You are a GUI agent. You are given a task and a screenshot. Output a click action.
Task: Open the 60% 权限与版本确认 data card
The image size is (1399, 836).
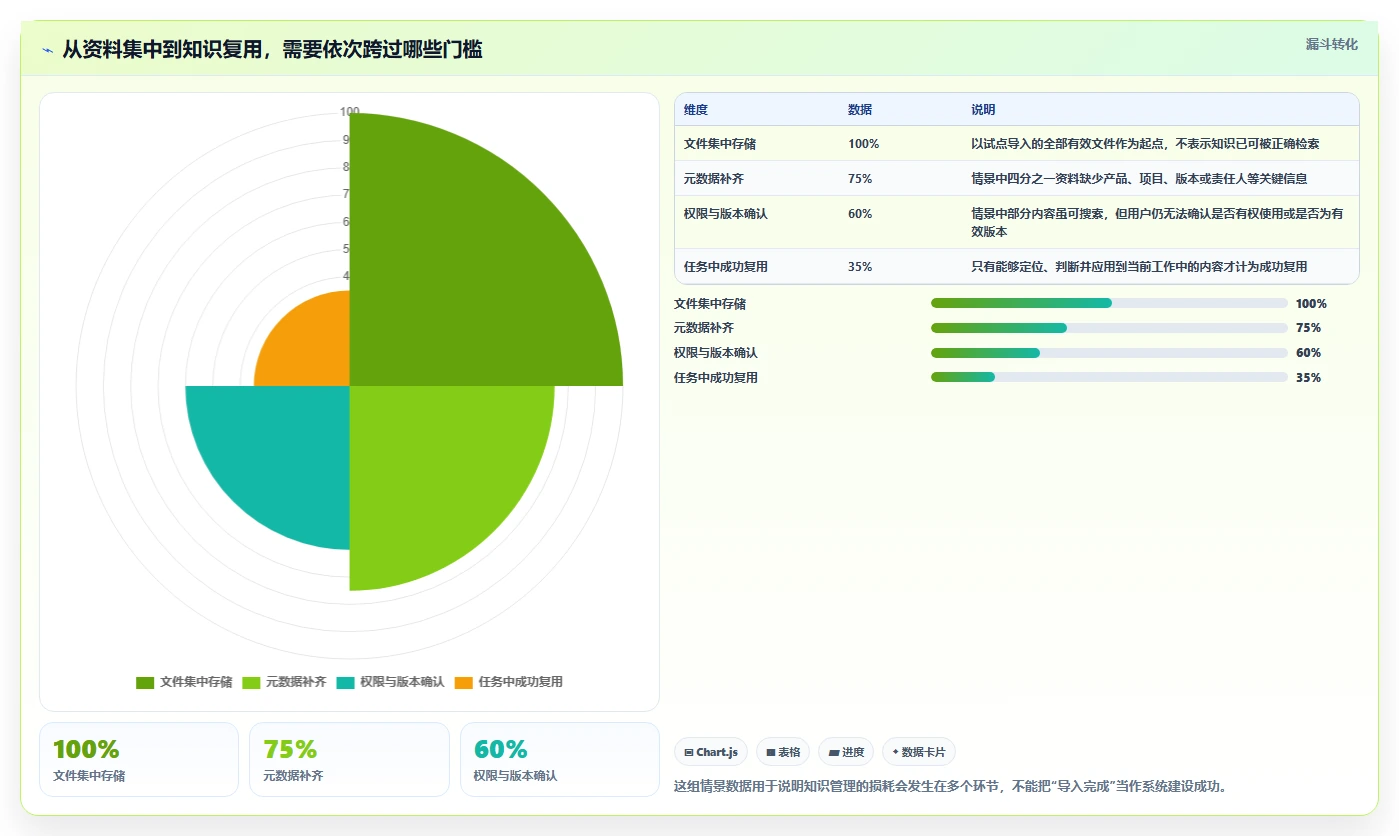pos(560,759)
